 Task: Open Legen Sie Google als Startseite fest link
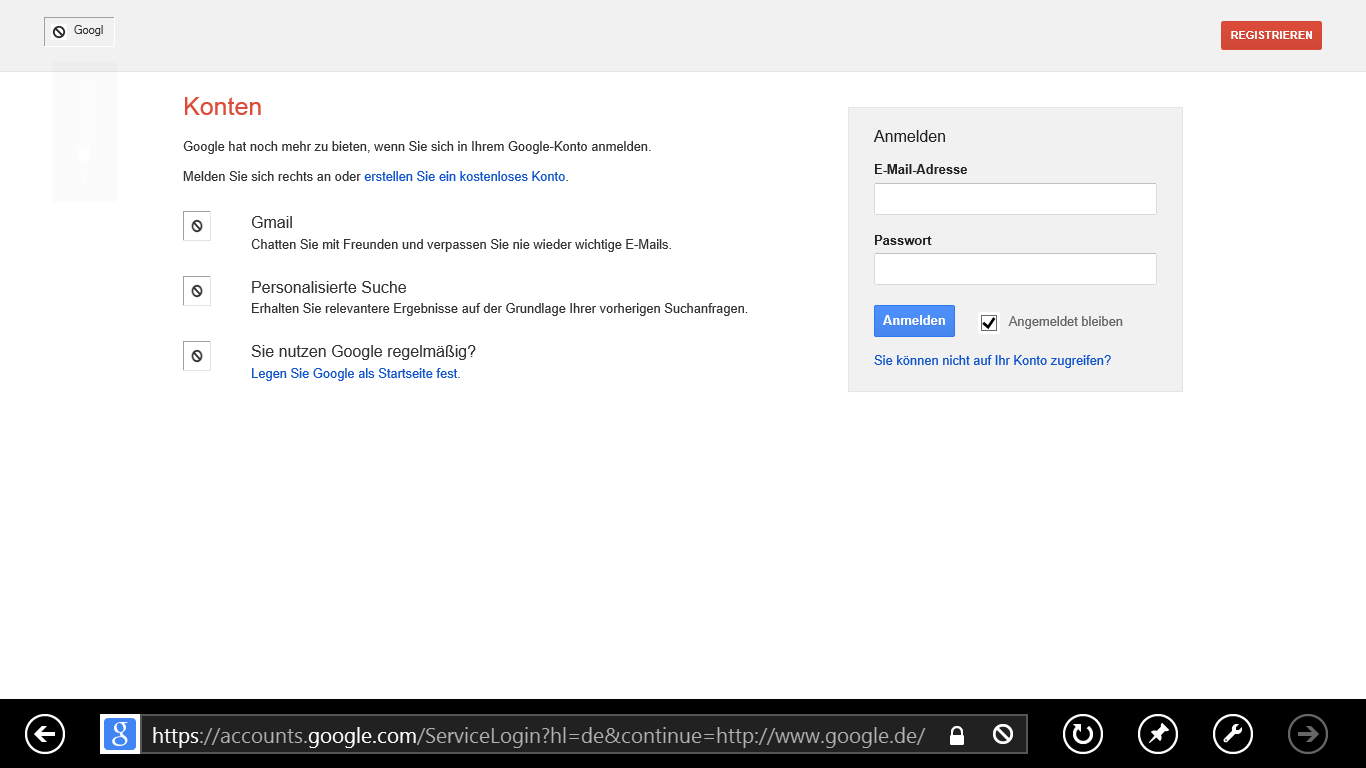[354, 374]
